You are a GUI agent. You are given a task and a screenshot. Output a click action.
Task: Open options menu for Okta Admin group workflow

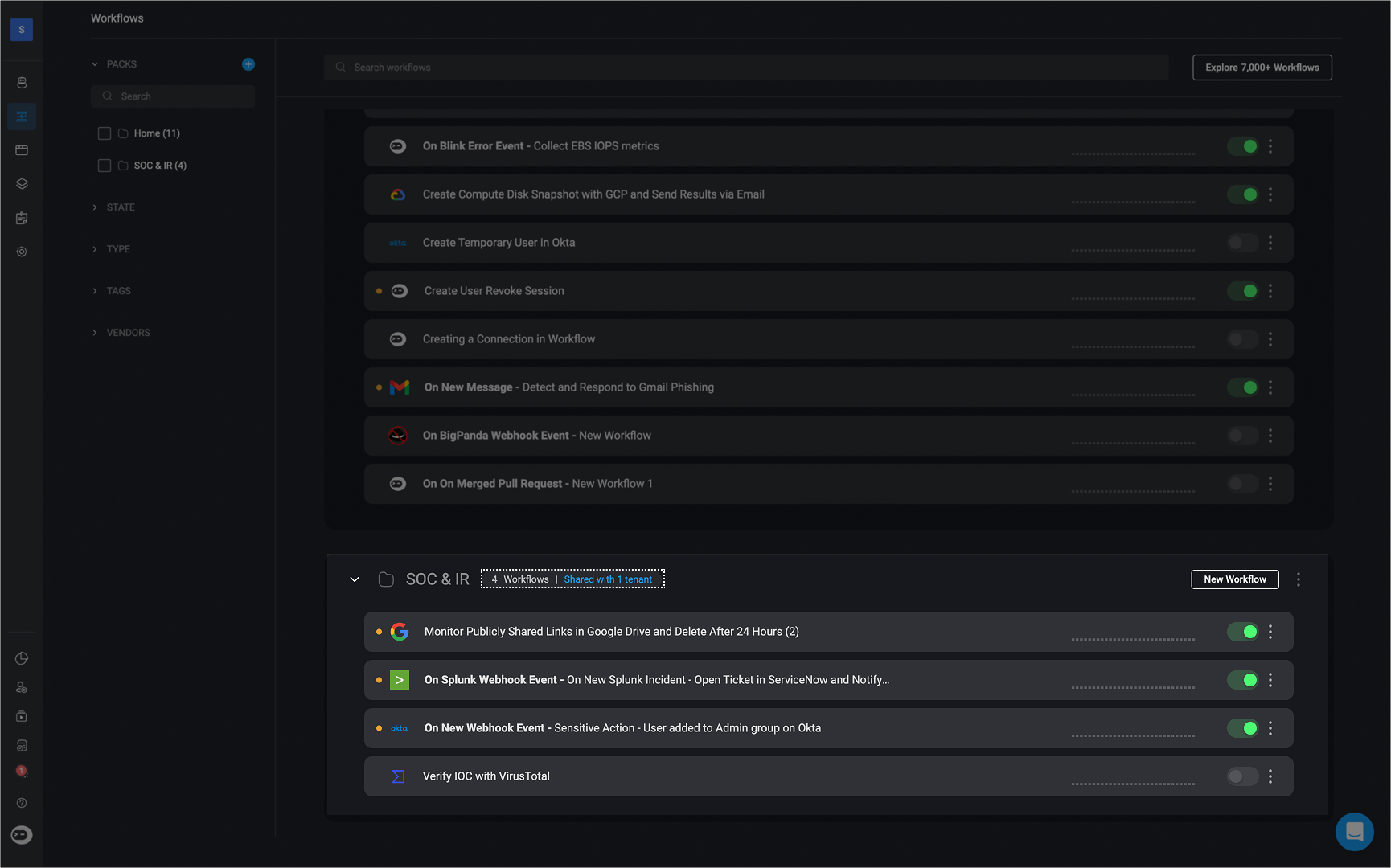pyautogui.click(x=1270, y=728)
